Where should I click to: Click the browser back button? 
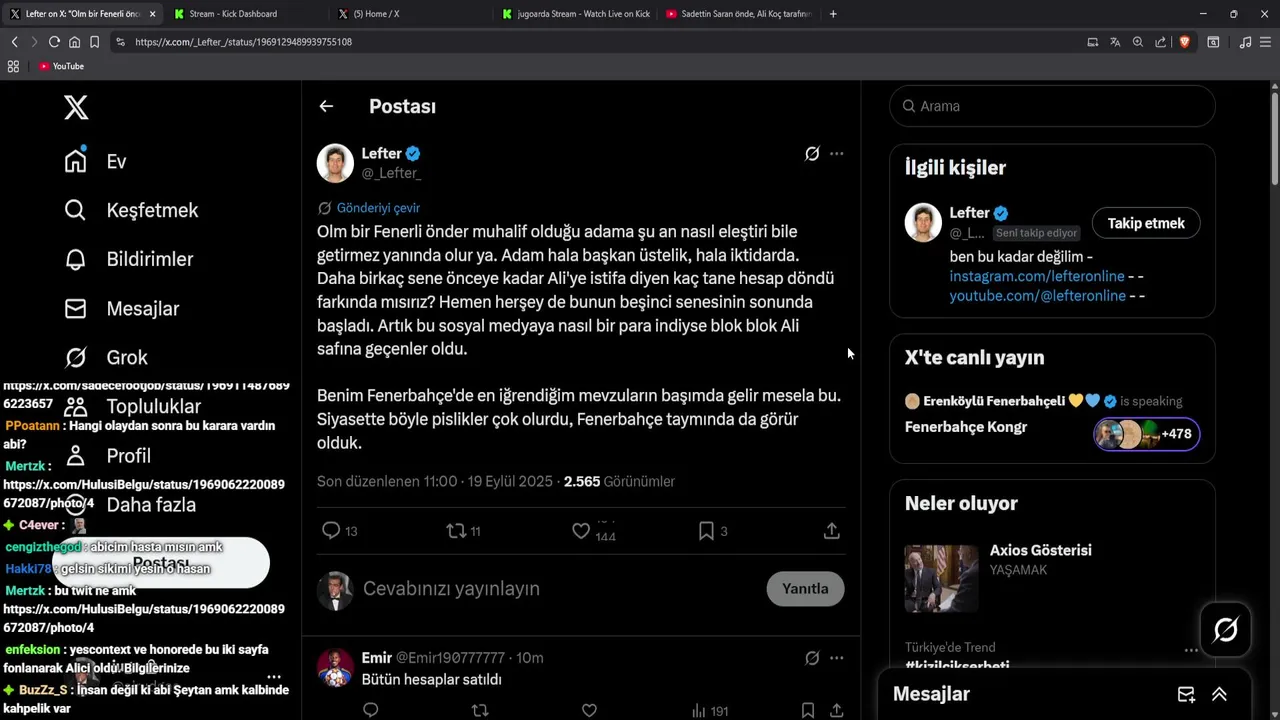click(x=14, y=42)
